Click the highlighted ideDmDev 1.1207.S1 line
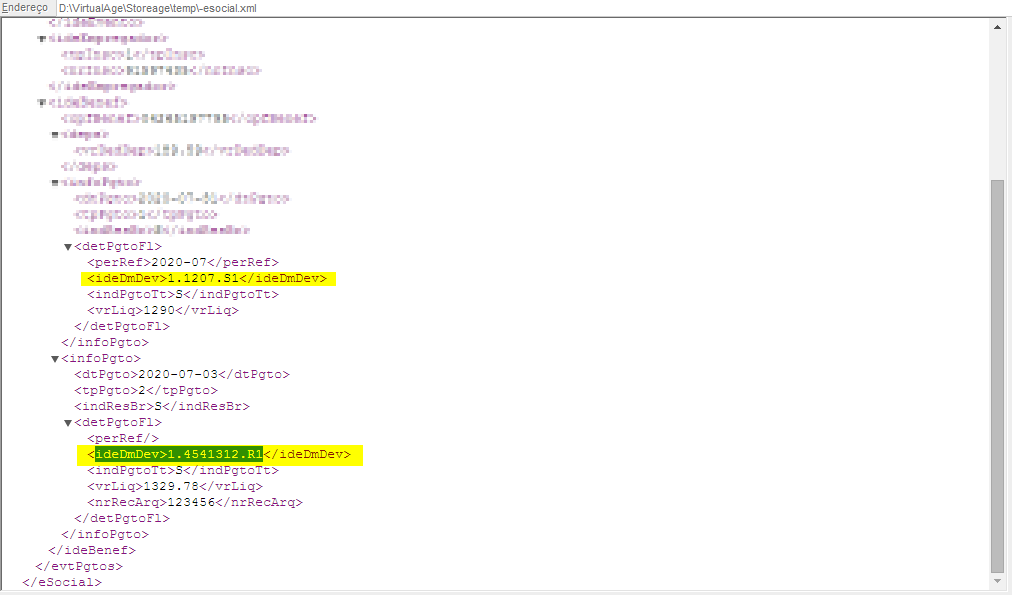The image size is (1012, 595). tap(207, 278)
